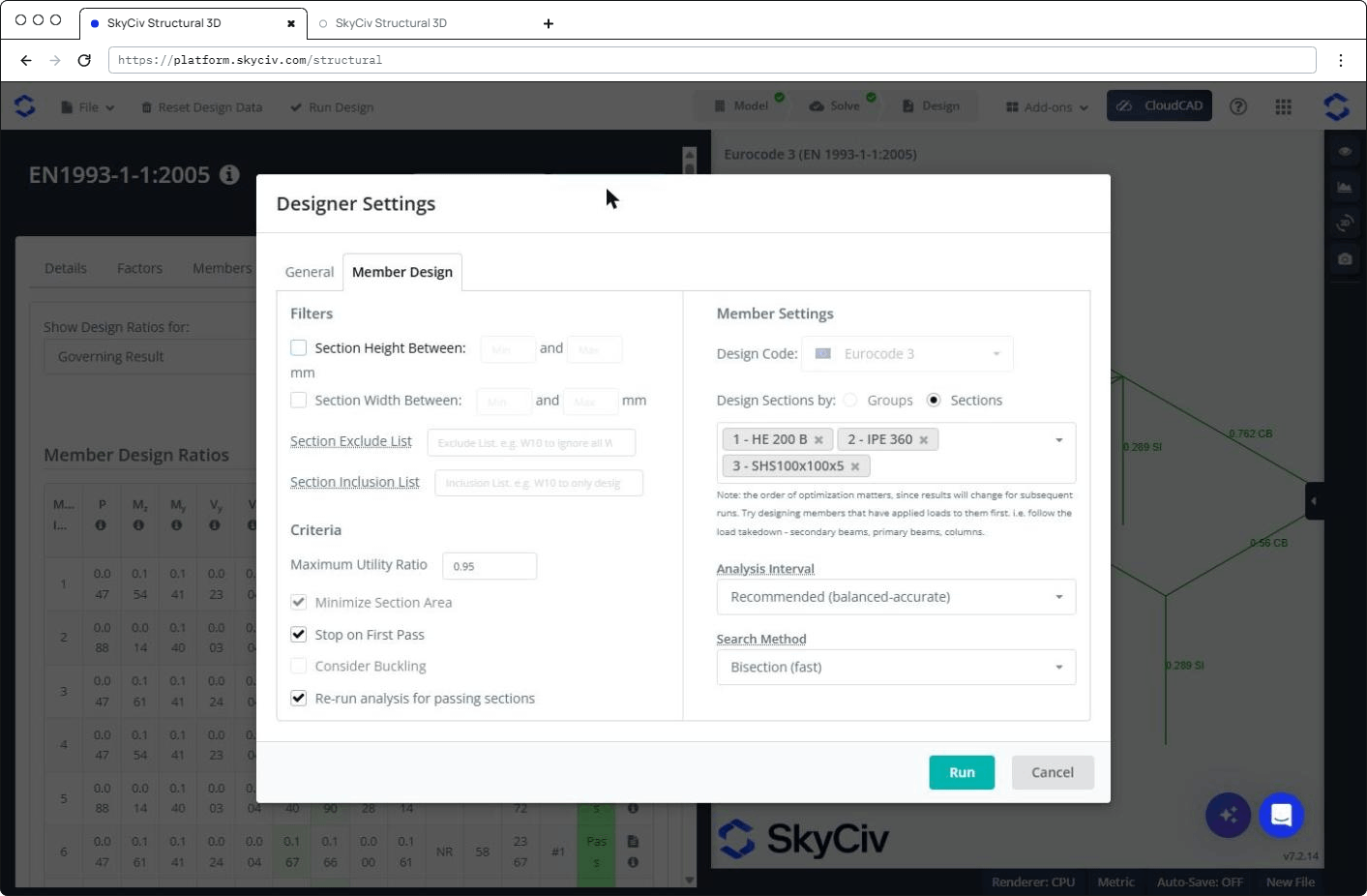Viewport: 1367px width, 896px height.
Task: Click the info icon under the Vy column header
Action: click(x=215, y=525)
